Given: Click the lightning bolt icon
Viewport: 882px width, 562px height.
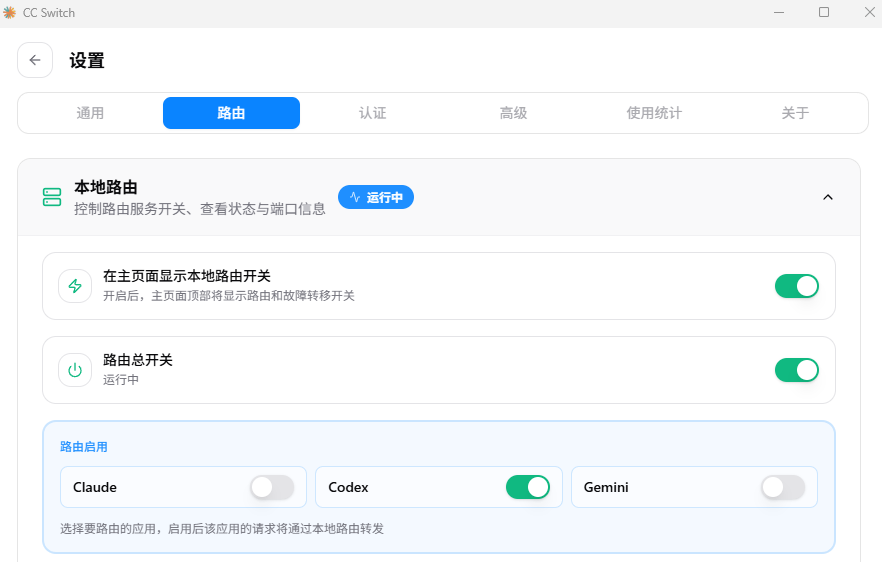Looking at the screenshot, I should point(75,286).
